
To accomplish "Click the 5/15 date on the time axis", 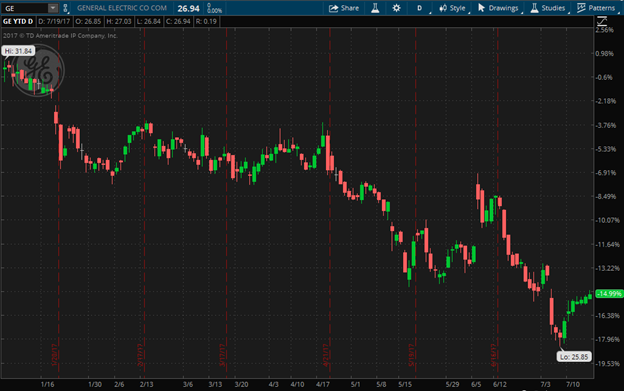I will 405,384.
